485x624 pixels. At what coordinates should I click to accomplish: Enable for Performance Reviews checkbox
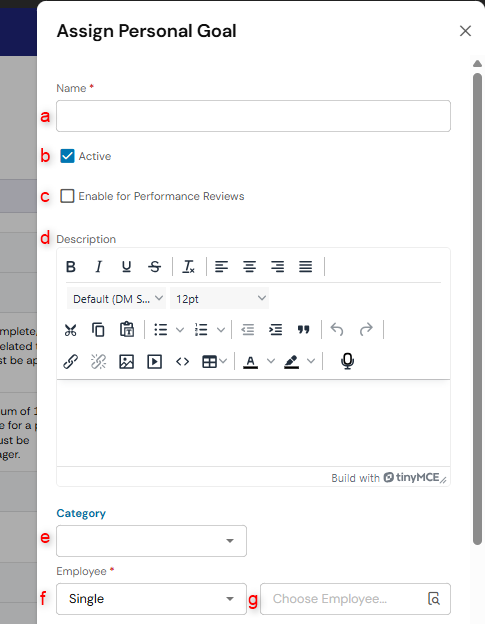67,196
